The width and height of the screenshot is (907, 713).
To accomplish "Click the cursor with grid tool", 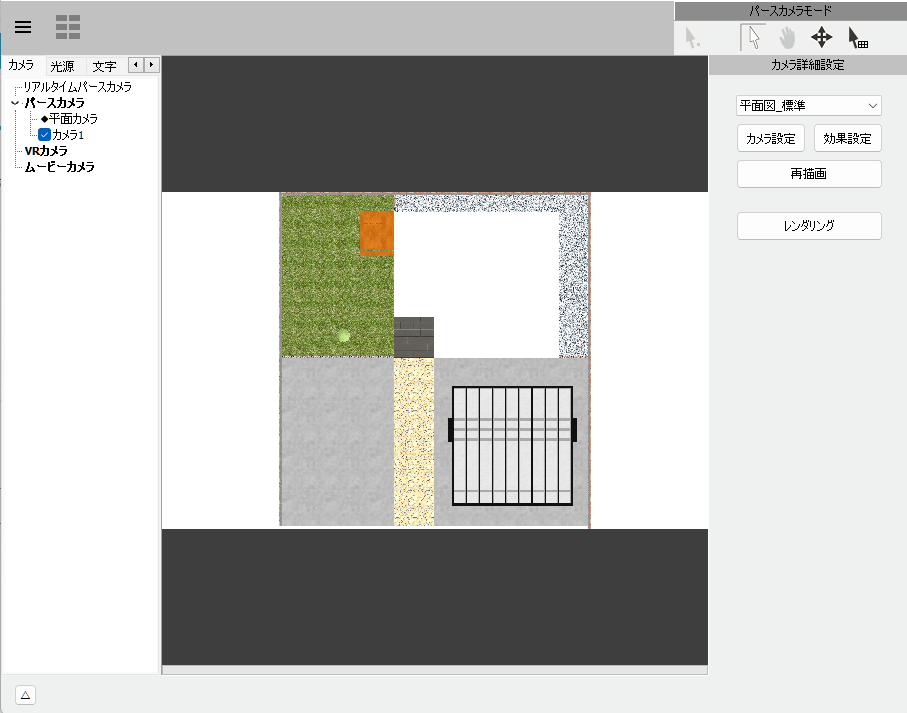I will (x=858, y=38).
